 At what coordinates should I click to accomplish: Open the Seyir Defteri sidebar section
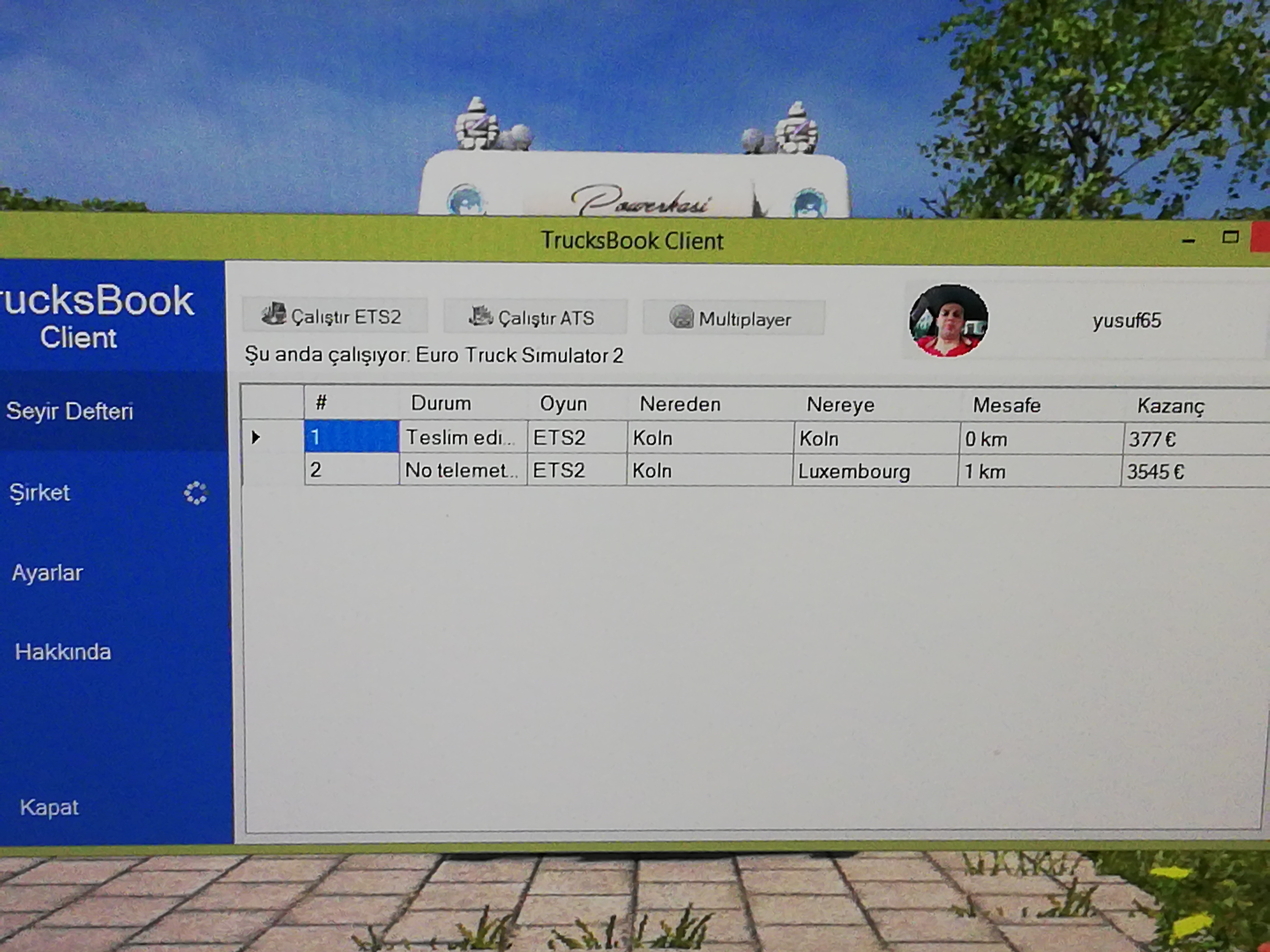coord(113,411)
